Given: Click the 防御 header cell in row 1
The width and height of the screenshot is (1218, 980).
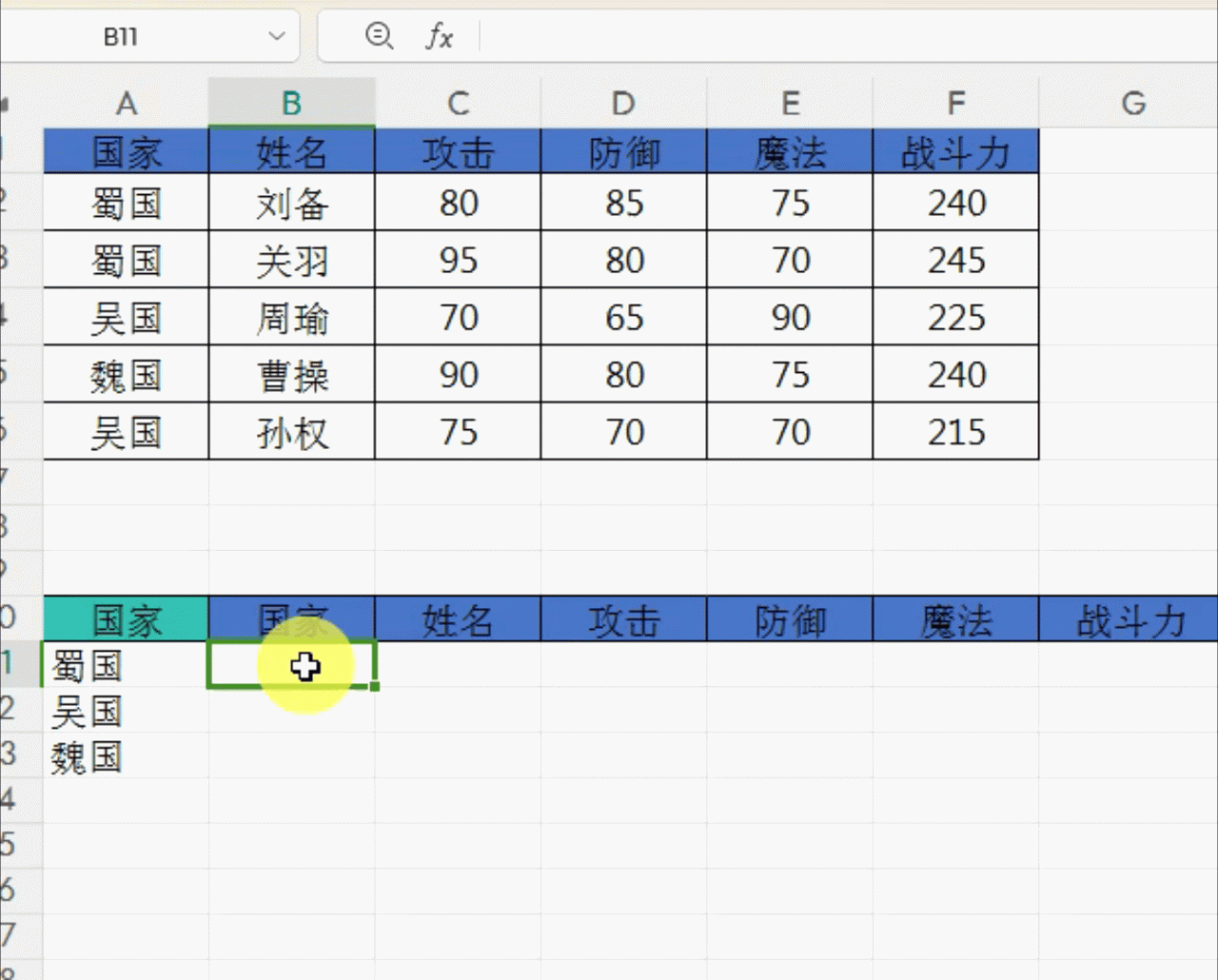Looking at the screenshot, I should (623, 151).
